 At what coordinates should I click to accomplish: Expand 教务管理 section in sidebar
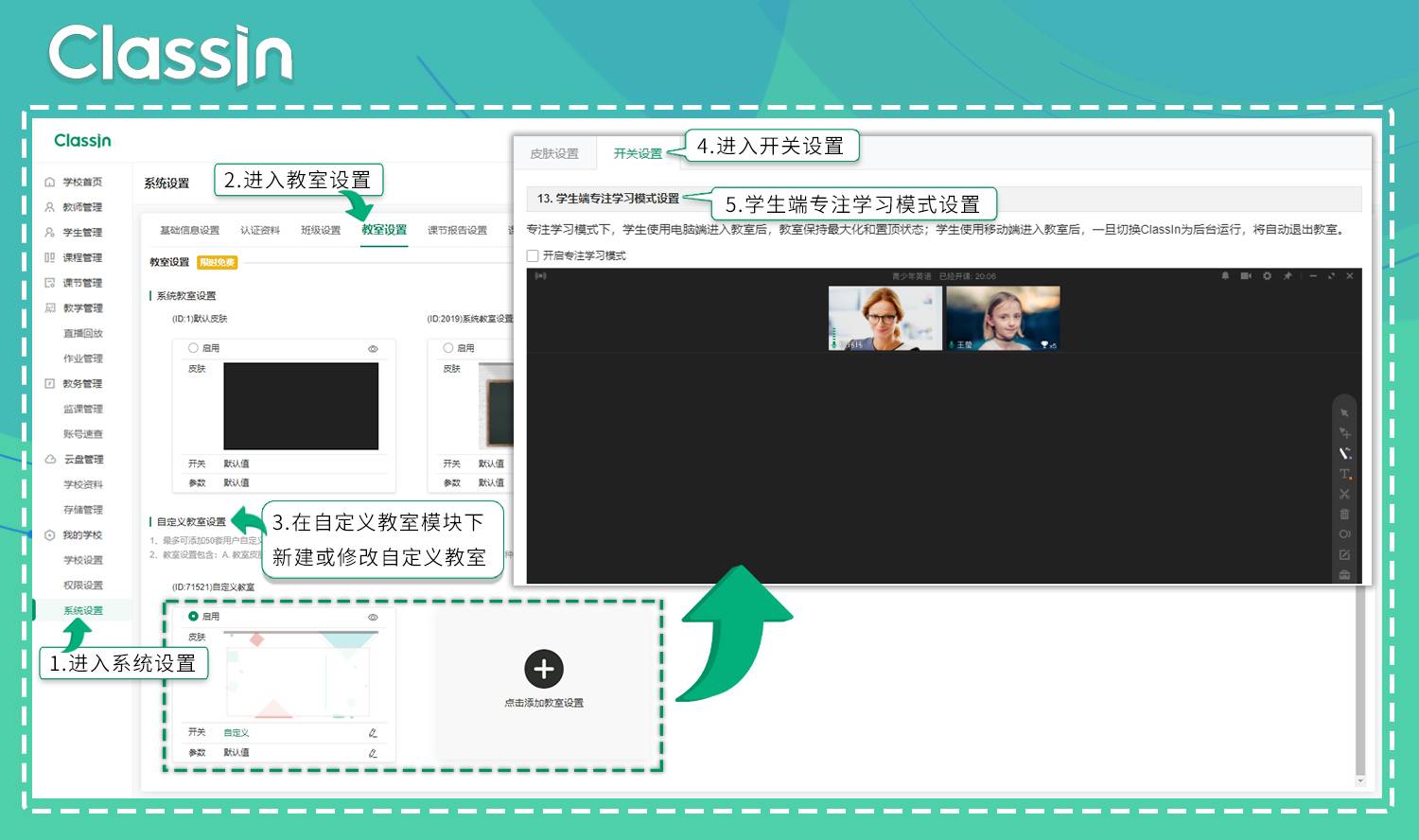[82, 383]
